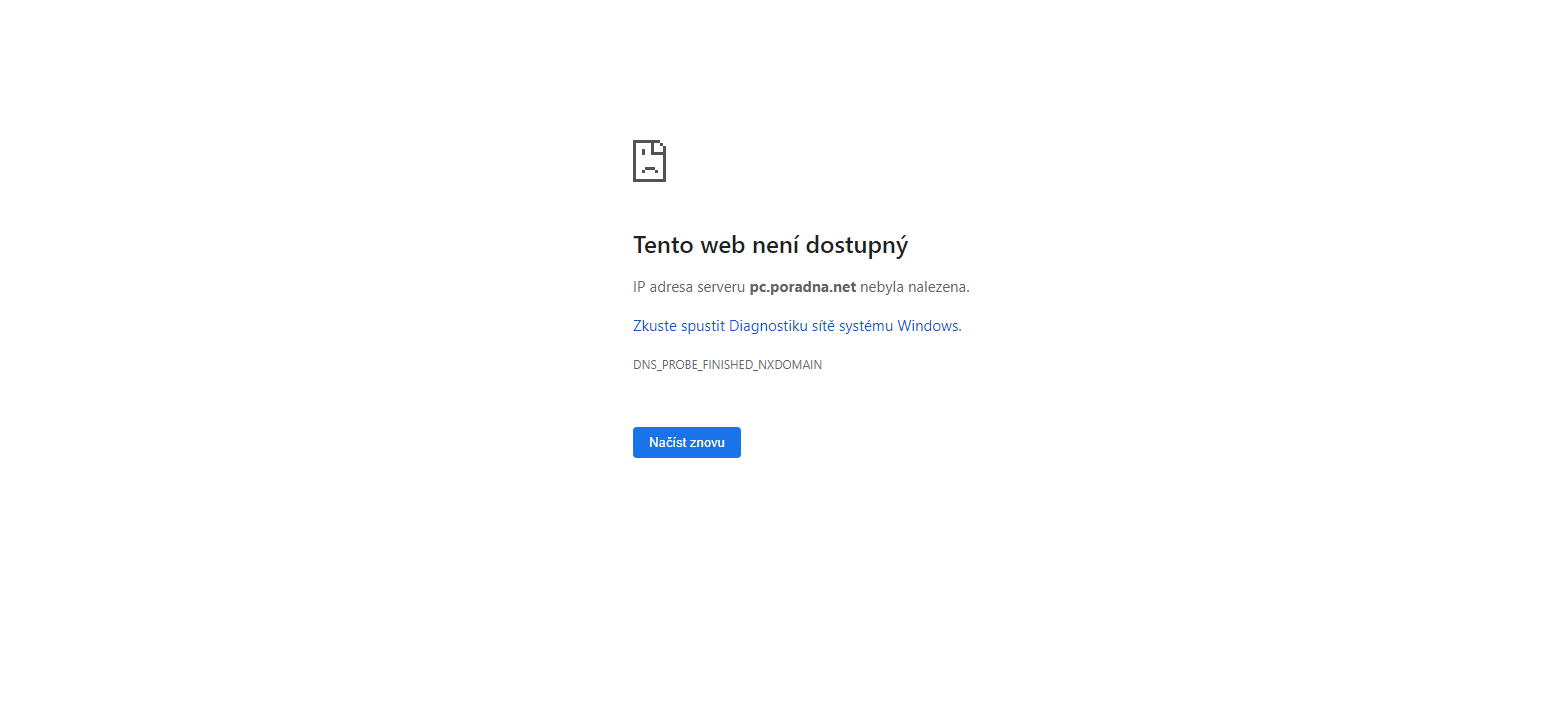
Task: Click the pc.poradna.net server name text
Action: [802, 287]
